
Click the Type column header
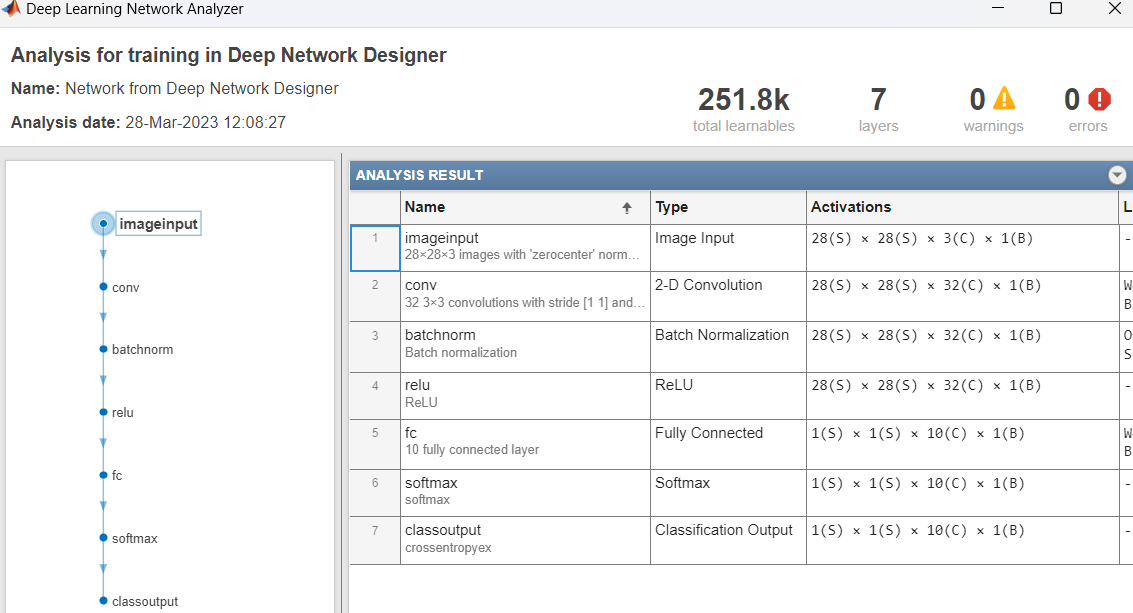[728, 207]
